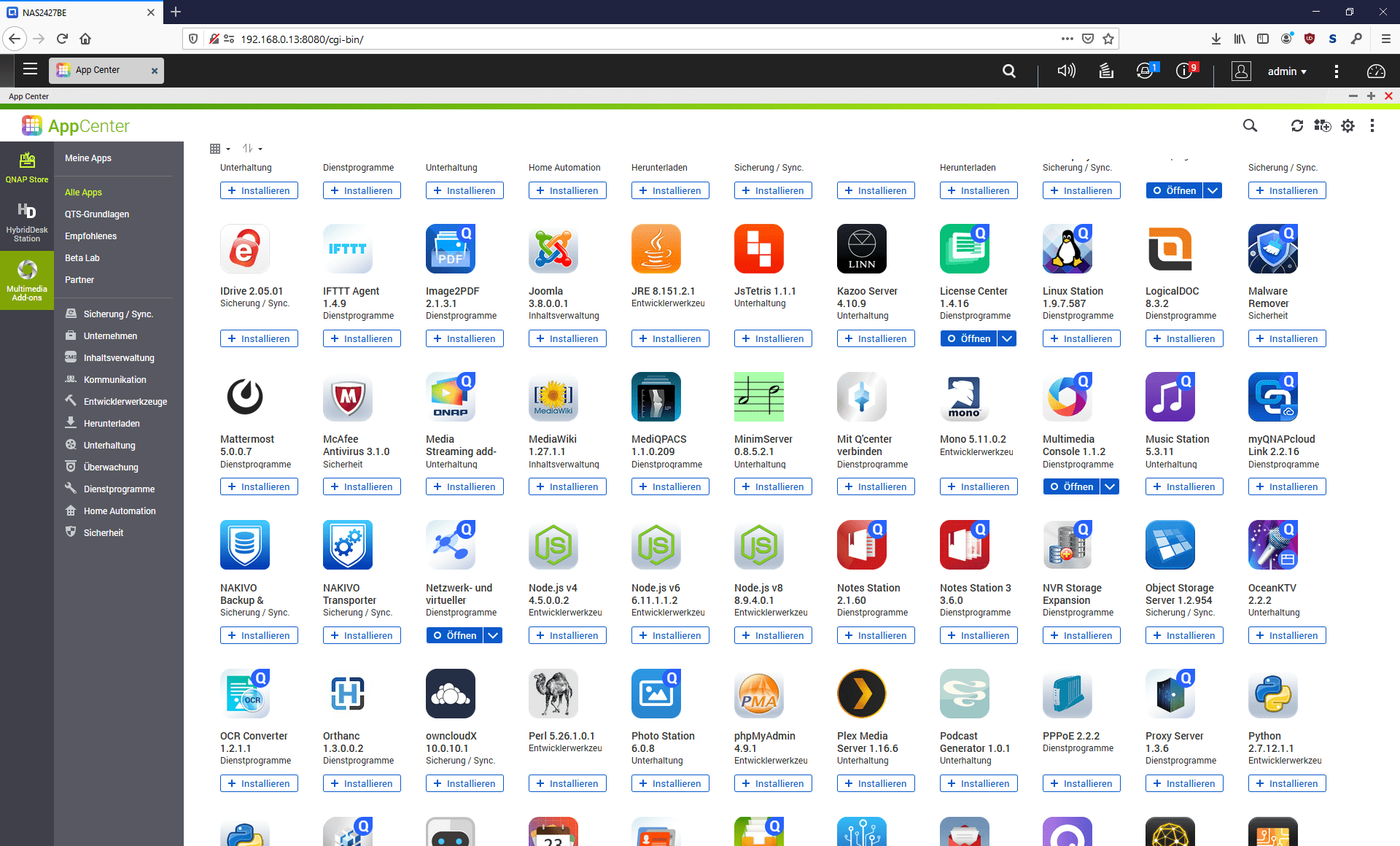Öffnen the License Center app
Screen dimensions: 1400x846
coord(969,338)
